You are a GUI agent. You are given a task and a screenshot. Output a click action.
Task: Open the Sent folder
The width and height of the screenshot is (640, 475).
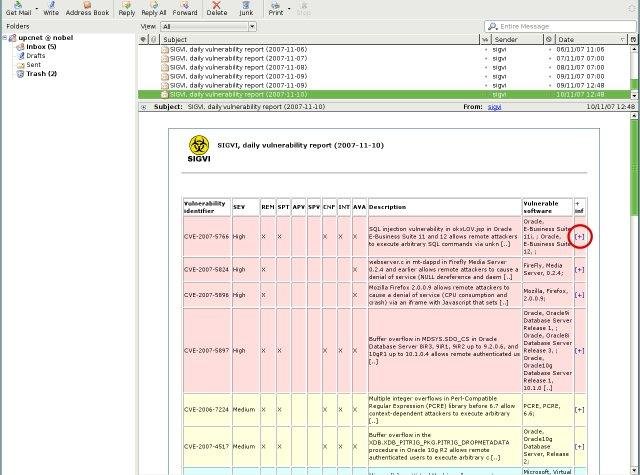[x=33, y=64]
